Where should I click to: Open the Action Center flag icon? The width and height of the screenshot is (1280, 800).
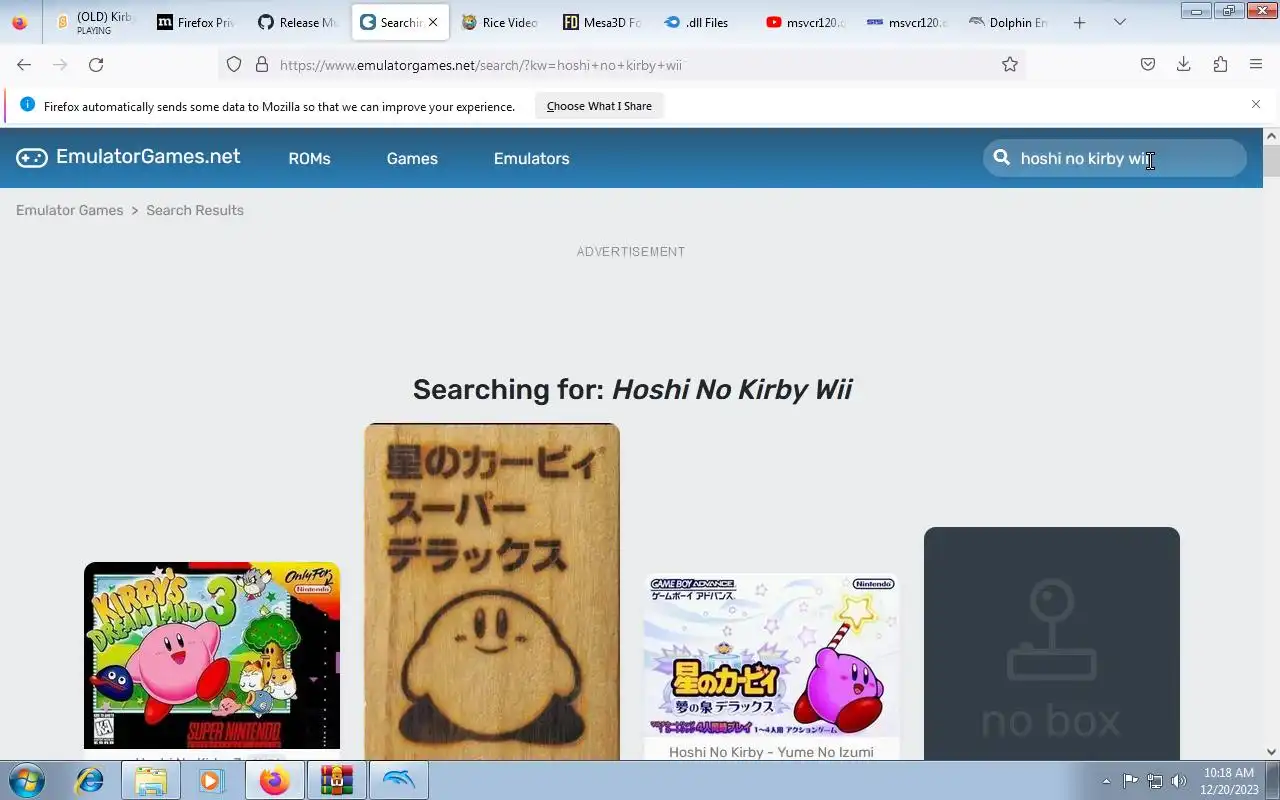[x=1130, y=781]
